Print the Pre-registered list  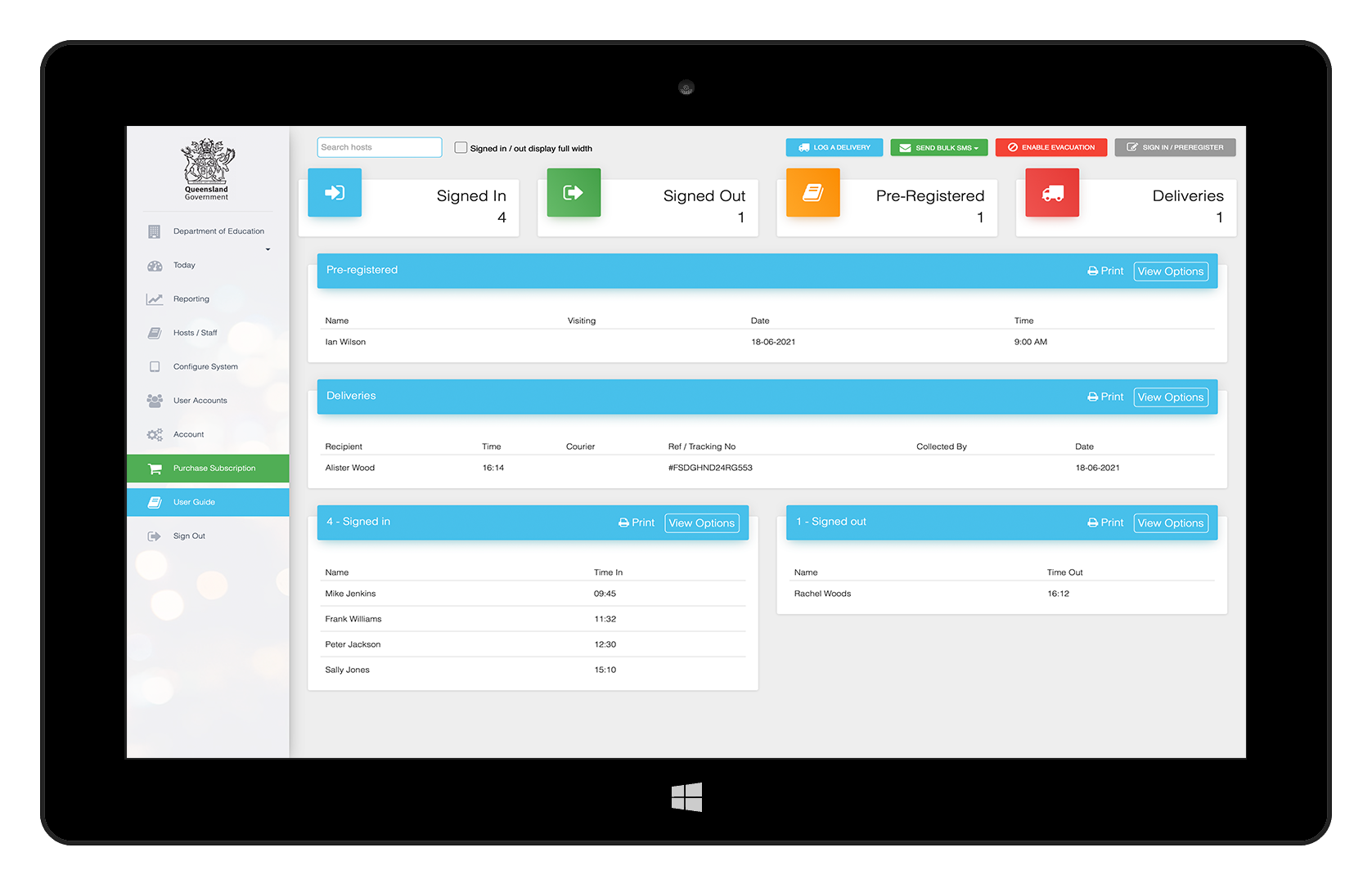click(1104, 271)
